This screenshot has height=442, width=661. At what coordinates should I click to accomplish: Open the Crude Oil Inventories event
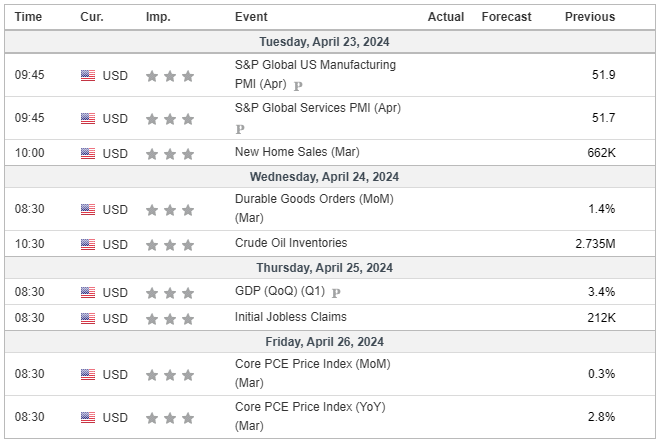(x=291, y=243)
